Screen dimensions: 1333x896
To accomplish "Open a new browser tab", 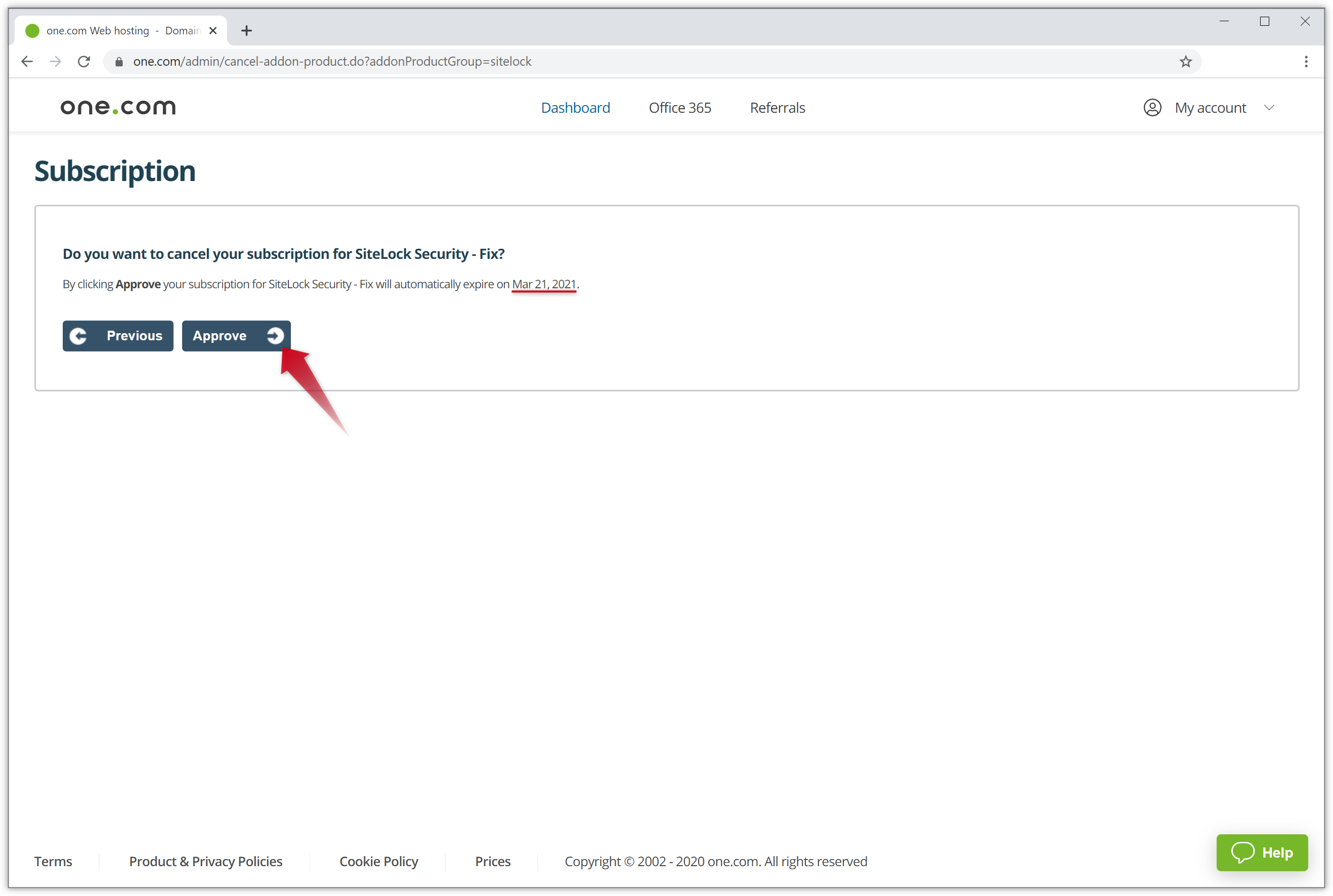I will click(246, 31).
